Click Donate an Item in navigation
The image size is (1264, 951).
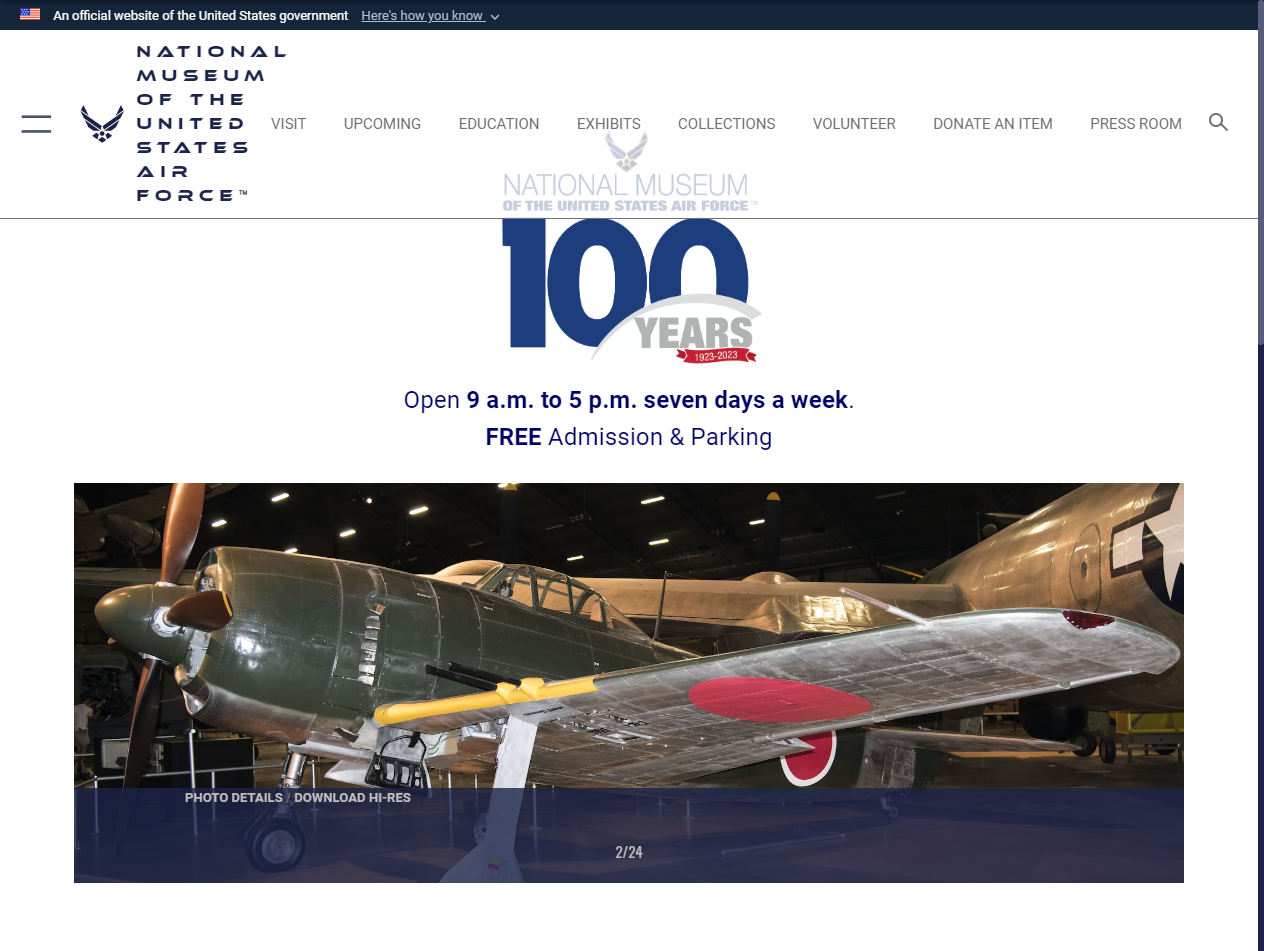pyautogui.click(x=992, y=124)
